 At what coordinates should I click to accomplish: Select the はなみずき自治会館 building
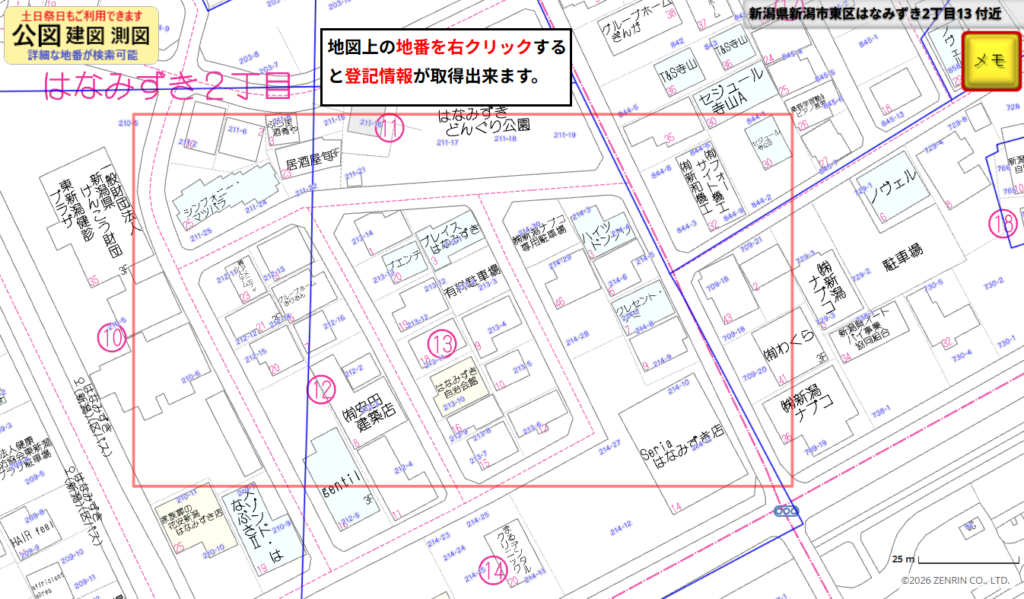pyautogui.click(x=455, y=385)
